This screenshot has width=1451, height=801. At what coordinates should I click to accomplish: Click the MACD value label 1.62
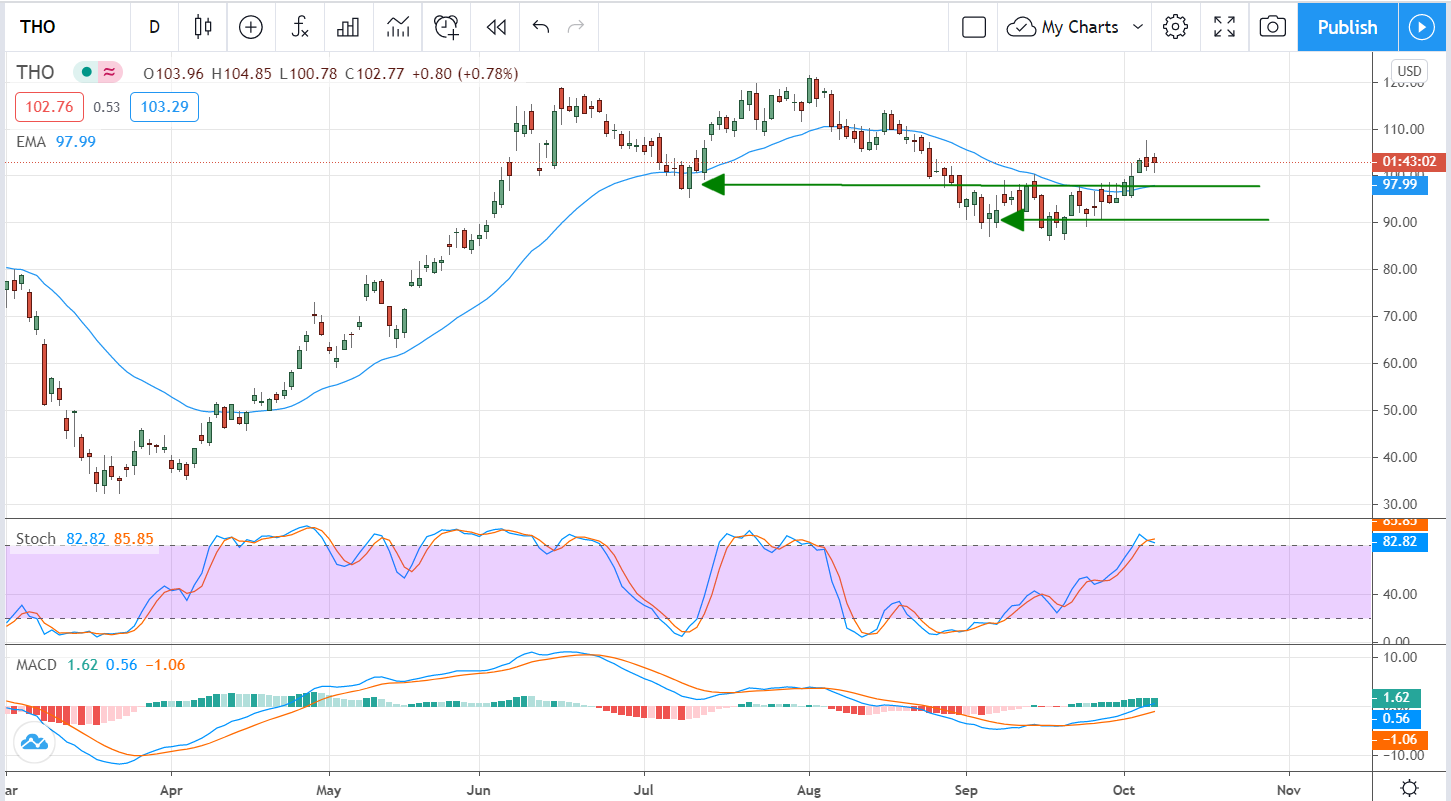pos(1397,697)
